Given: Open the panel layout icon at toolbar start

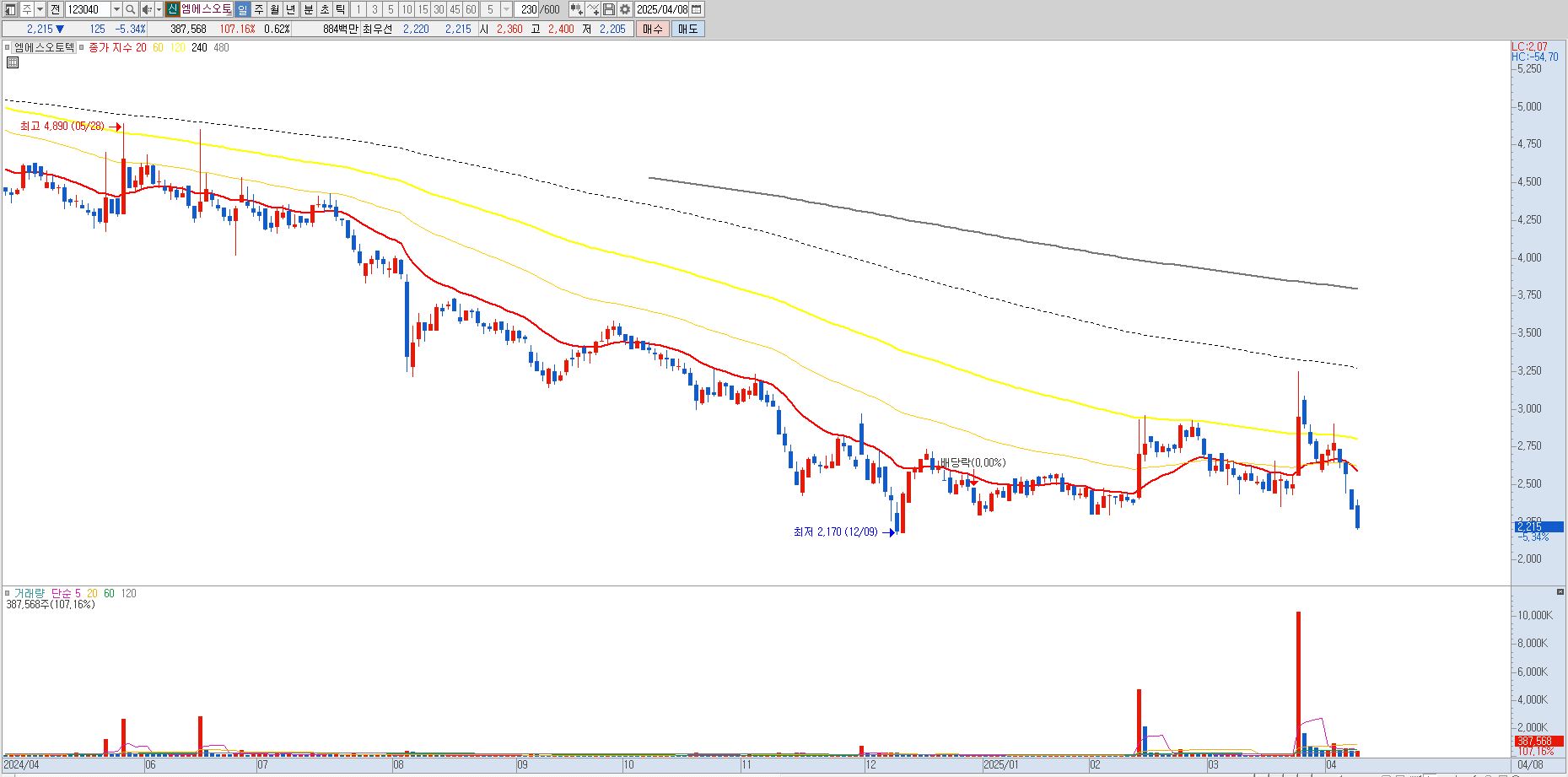Looking at the screenshot, I should (x=9, y=9).
